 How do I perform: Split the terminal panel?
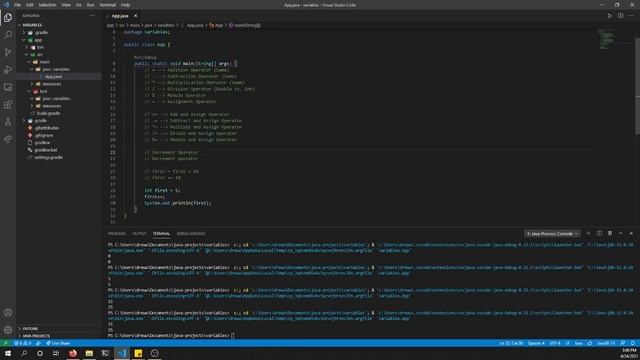coord(599,233)
